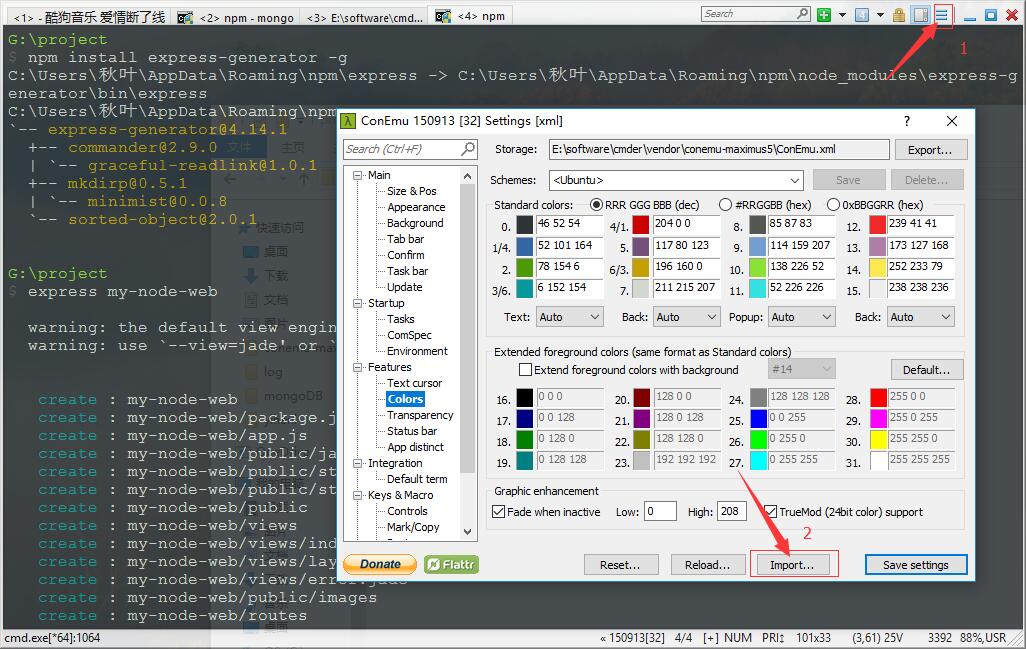
Task: Open the Back Auto dropdown next to Popup
Action: pos(921,317)
